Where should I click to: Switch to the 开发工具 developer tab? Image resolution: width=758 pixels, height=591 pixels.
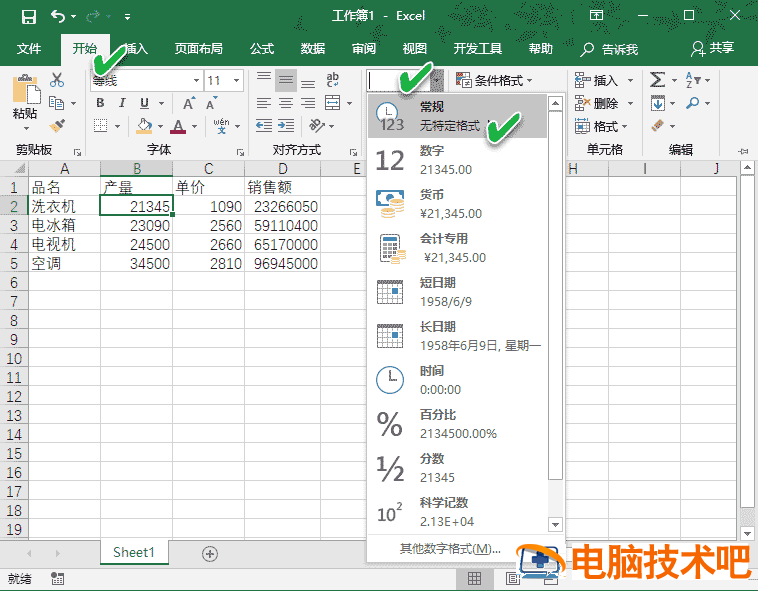(x=478, y=49)
